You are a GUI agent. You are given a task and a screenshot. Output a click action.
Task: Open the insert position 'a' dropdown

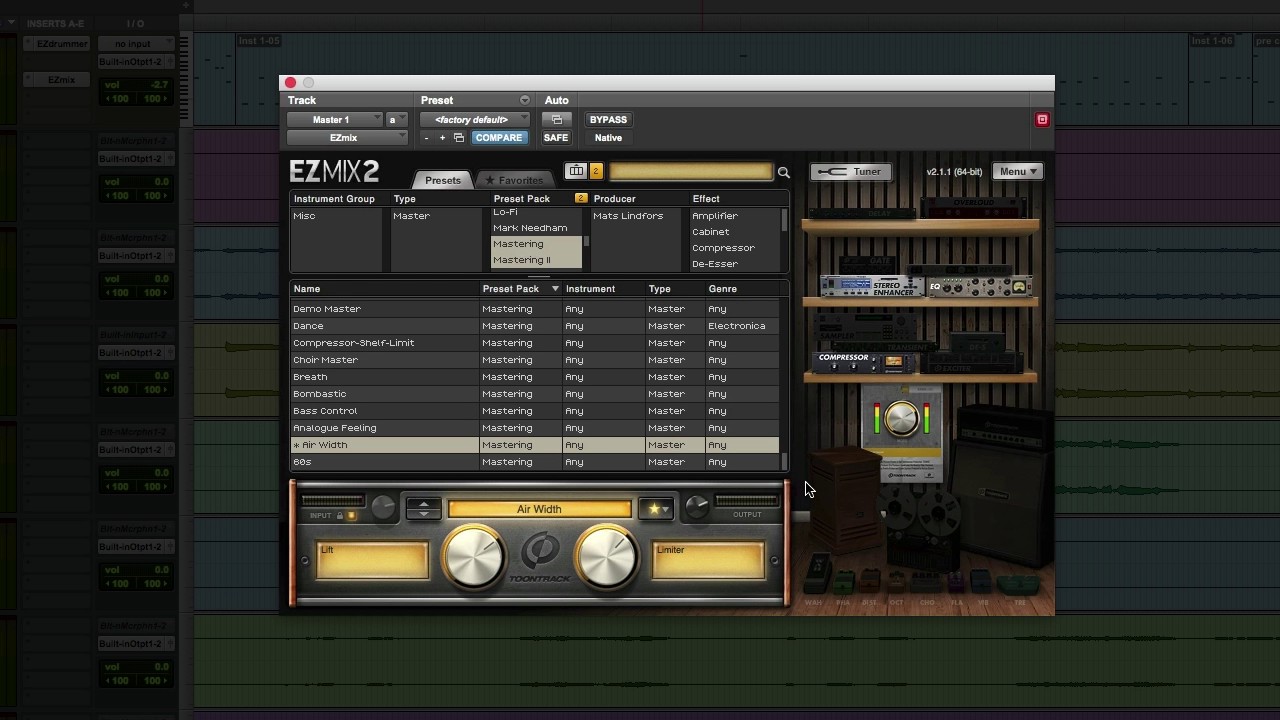[397, 120]
